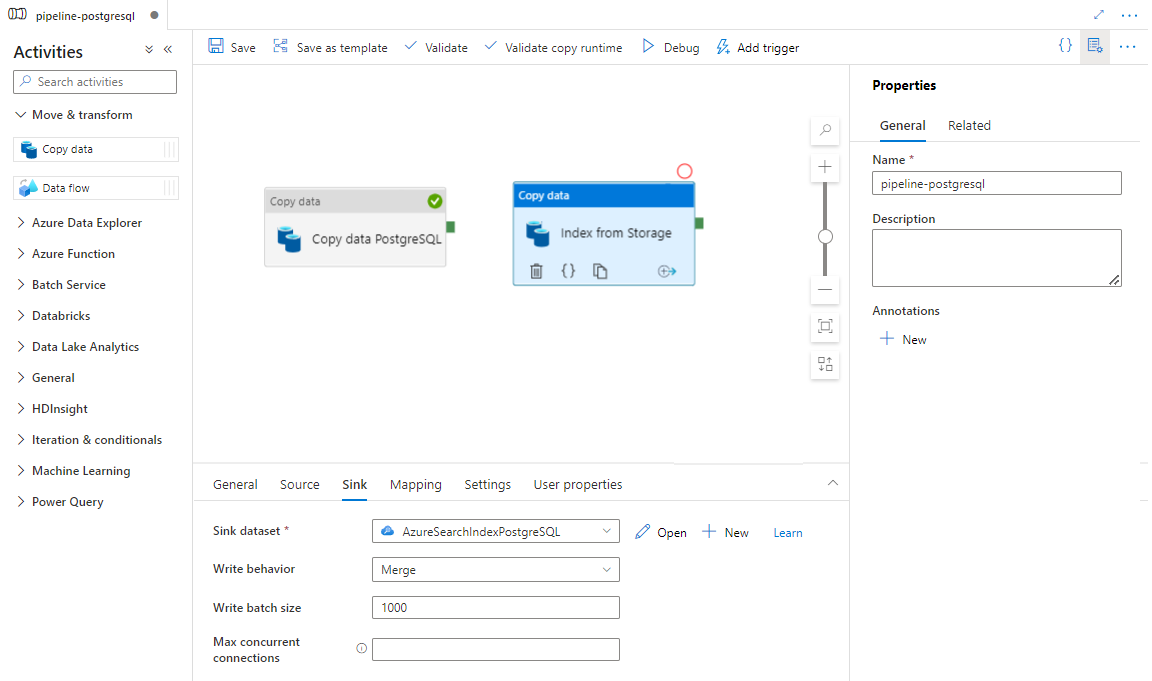Click Save as template button
The height and width of the screenshot is (681, 1152).
tap(330, 47)
